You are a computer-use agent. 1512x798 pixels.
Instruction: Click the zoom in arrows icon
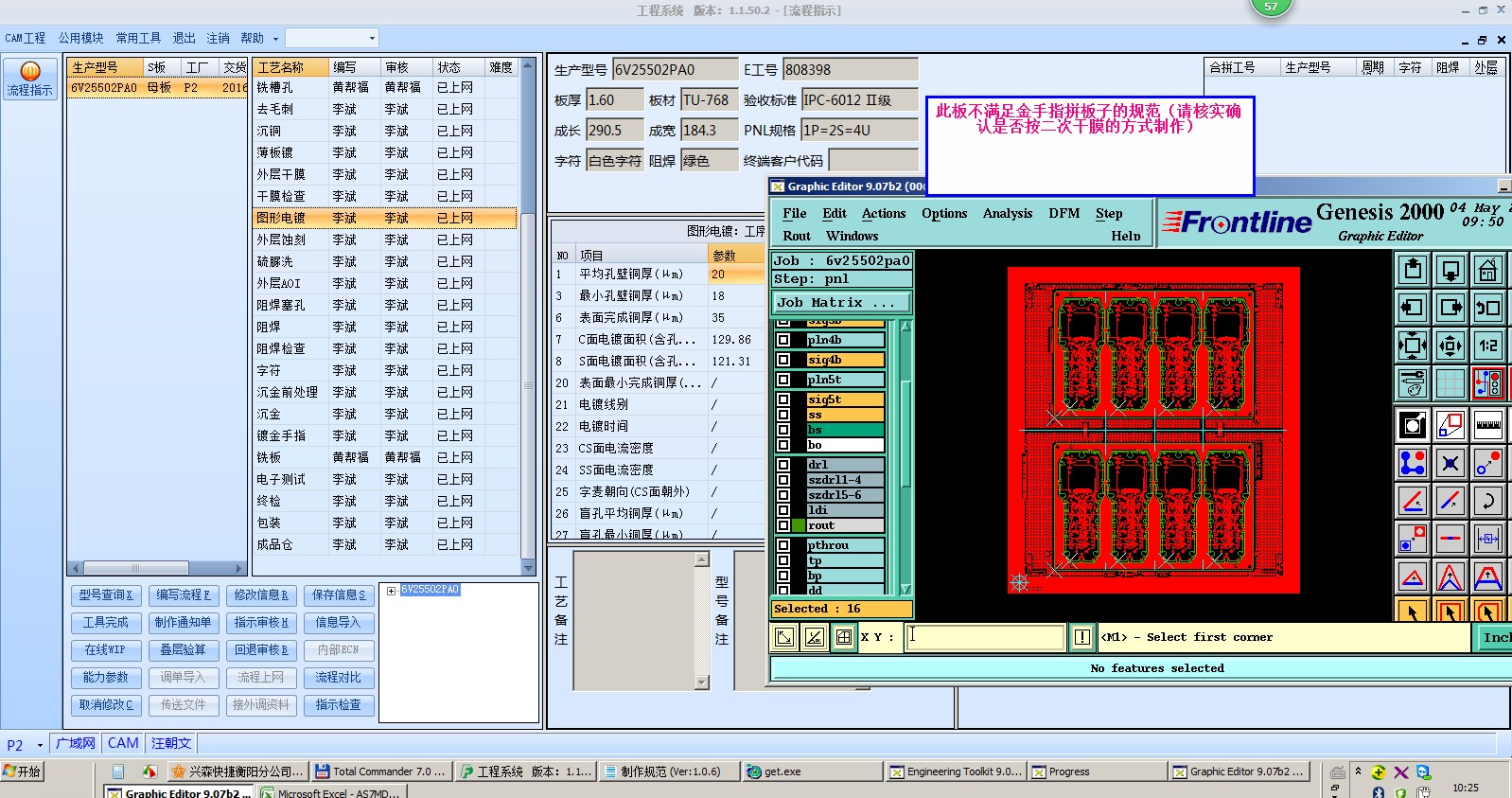(1413, 346)
